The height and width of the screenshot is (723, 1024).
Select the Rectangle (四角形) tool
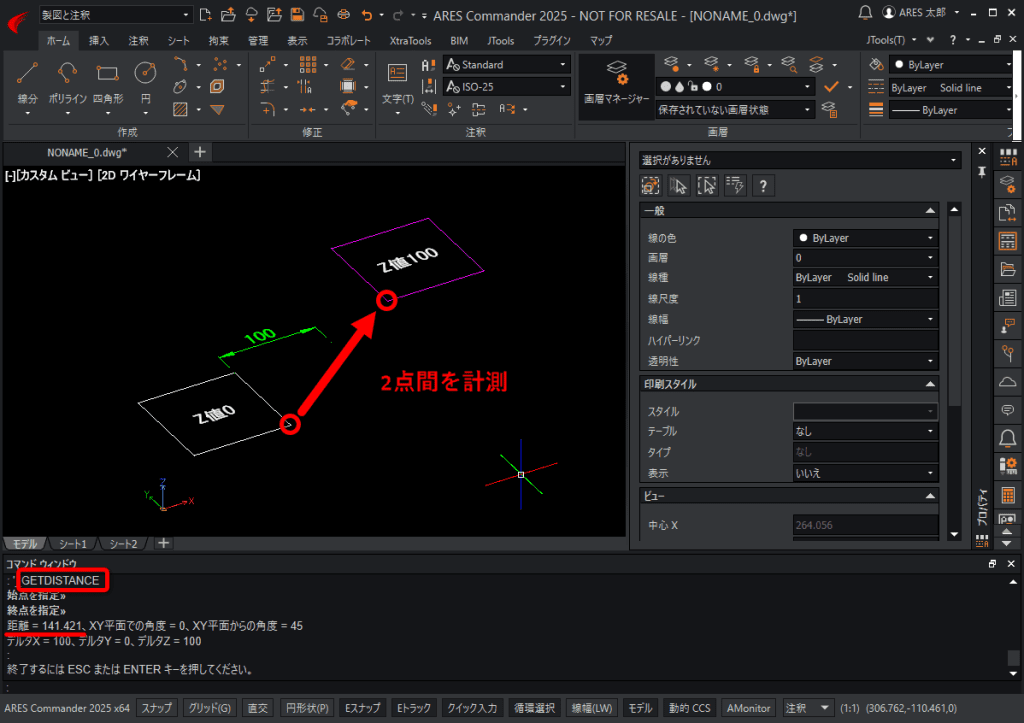[108, 81]
